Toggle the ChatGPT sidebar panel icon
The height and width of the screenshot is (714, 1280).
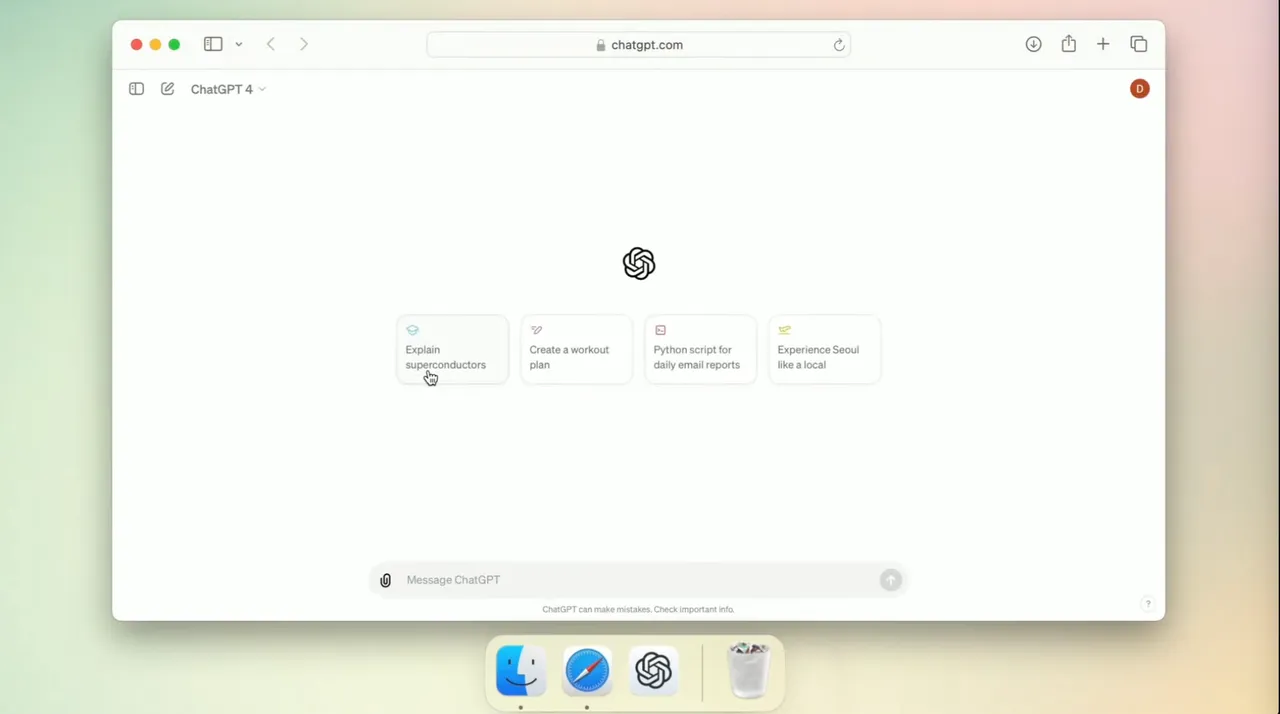coord(137,89)
